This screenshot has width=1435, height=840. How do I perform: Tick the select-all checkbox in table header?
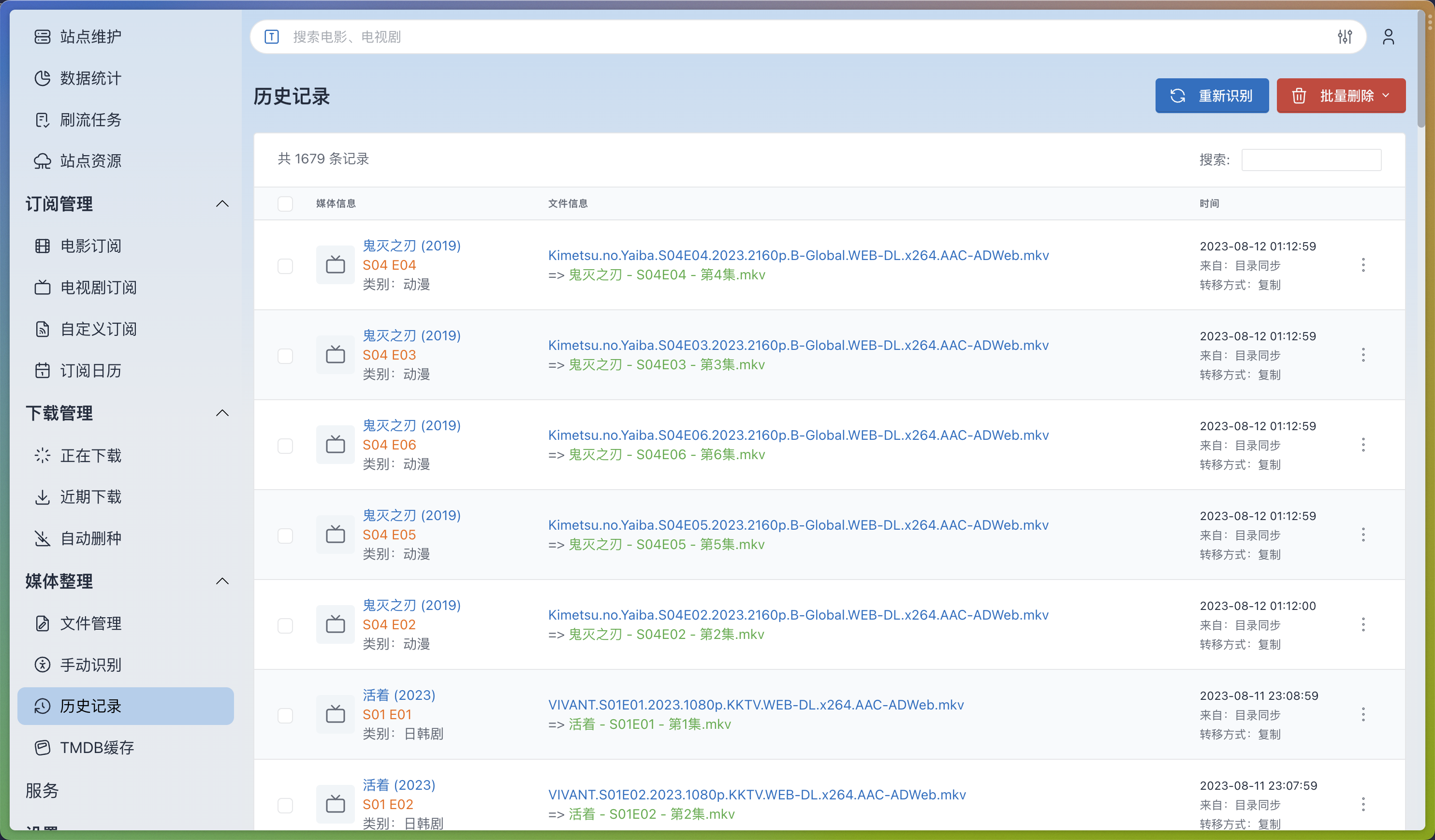pyautogui.click(x=285, y=204)
